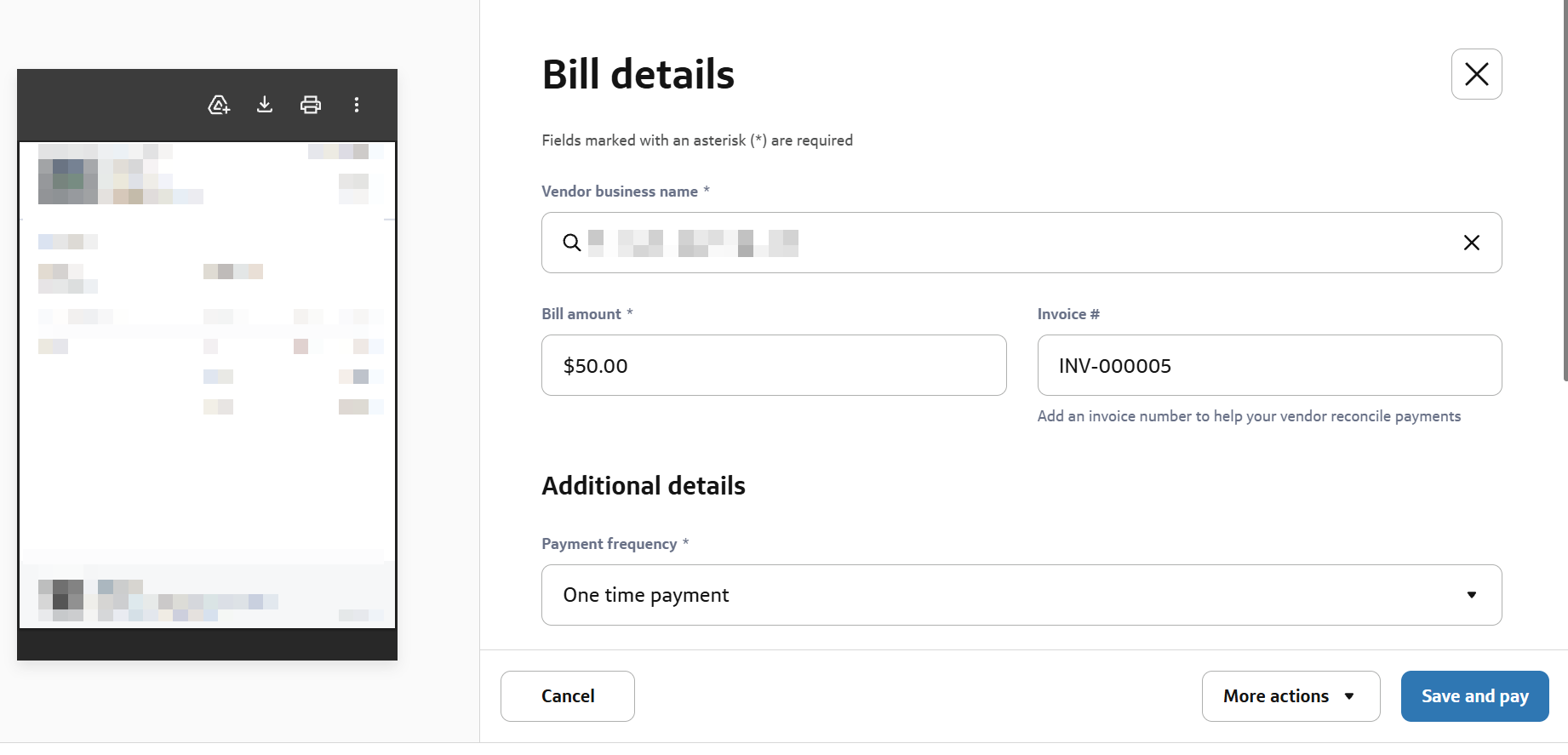Save the invoice PDF to Google Drive

[219, 105]
